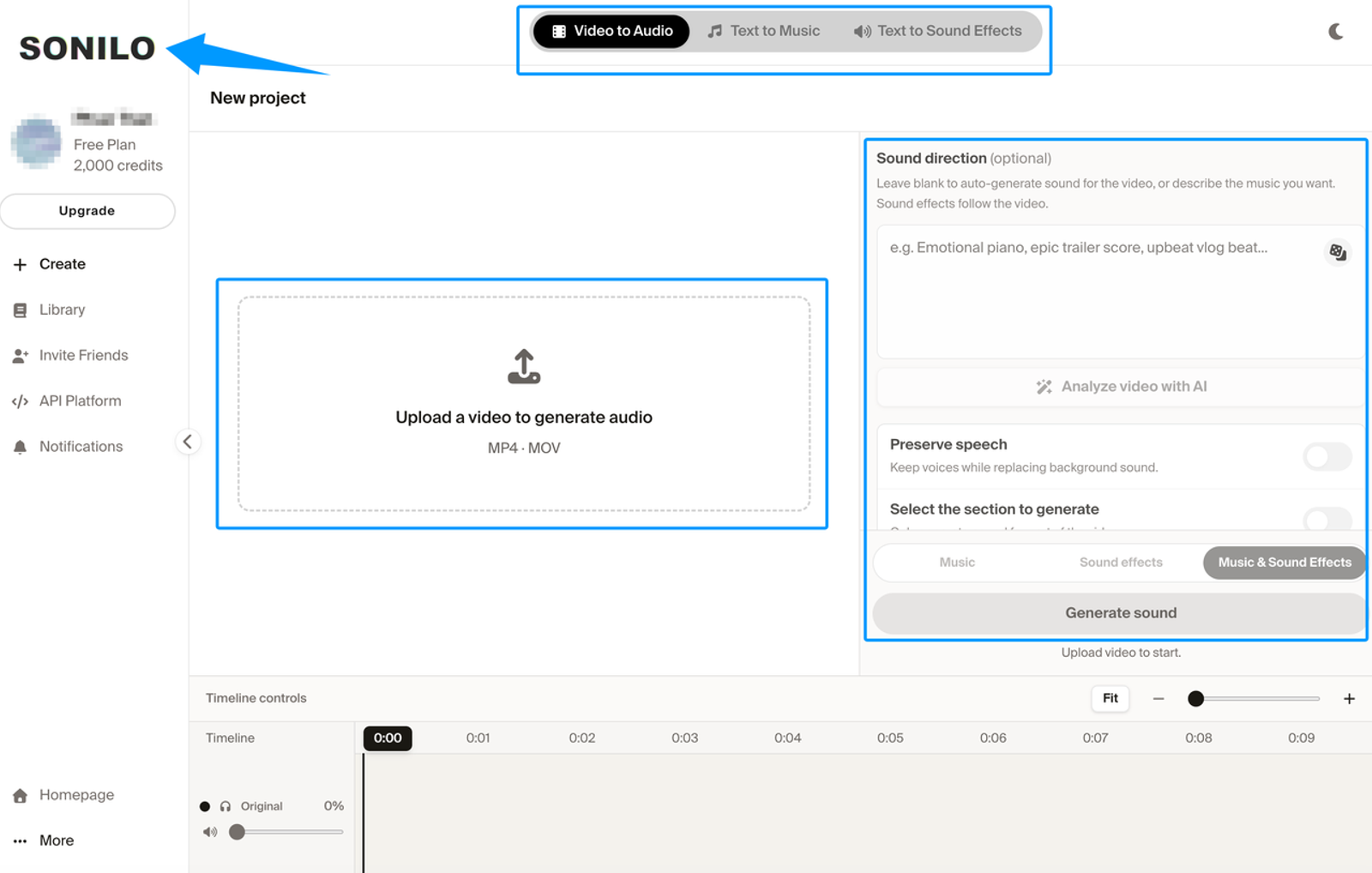Click the Free Plan label
1372x873 pixels.
coord(105,145)
